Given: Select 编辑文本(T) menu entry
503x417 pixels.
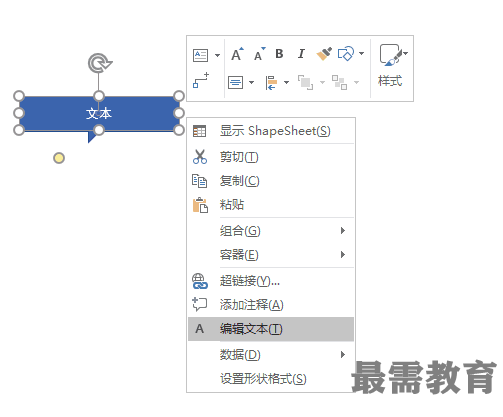Looking at the screenshot, I should click(271, 329).
